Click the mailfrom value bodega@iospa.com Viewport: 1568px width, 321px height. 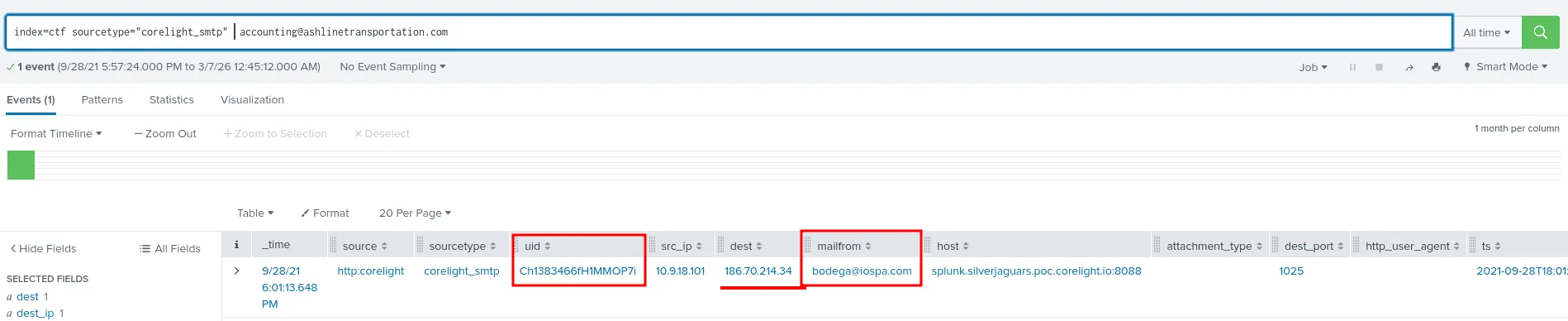click(x=862, y=271)
